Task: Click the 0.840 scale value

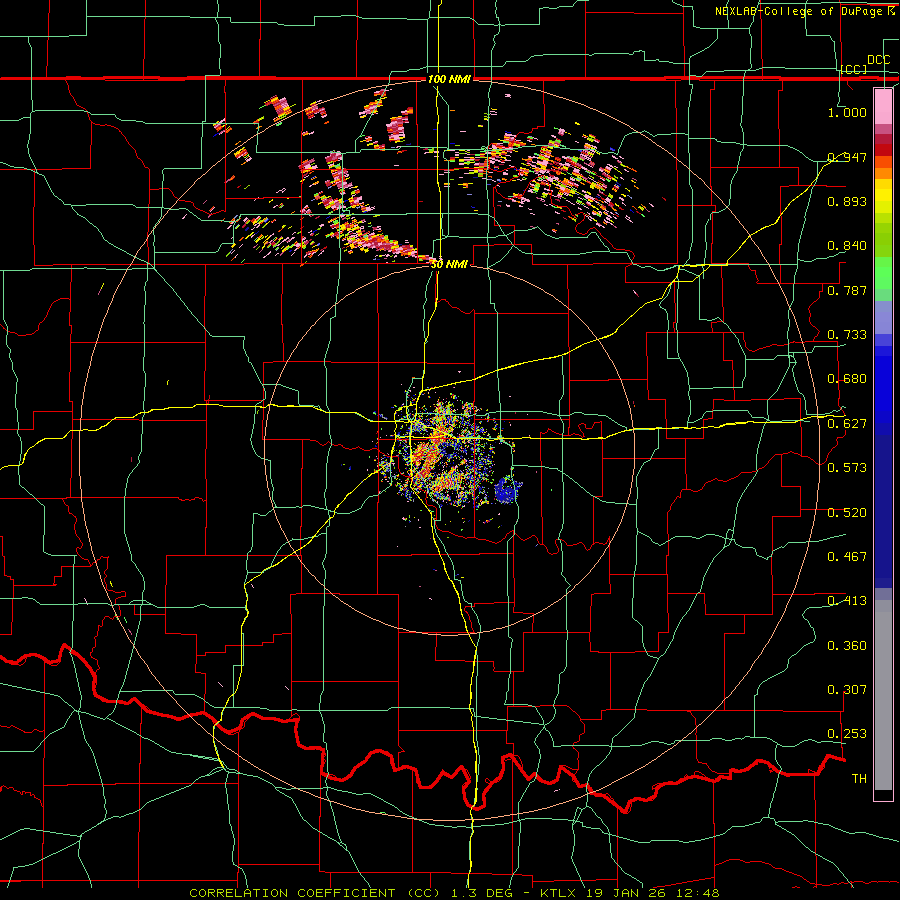Action: tap(847, 246)
